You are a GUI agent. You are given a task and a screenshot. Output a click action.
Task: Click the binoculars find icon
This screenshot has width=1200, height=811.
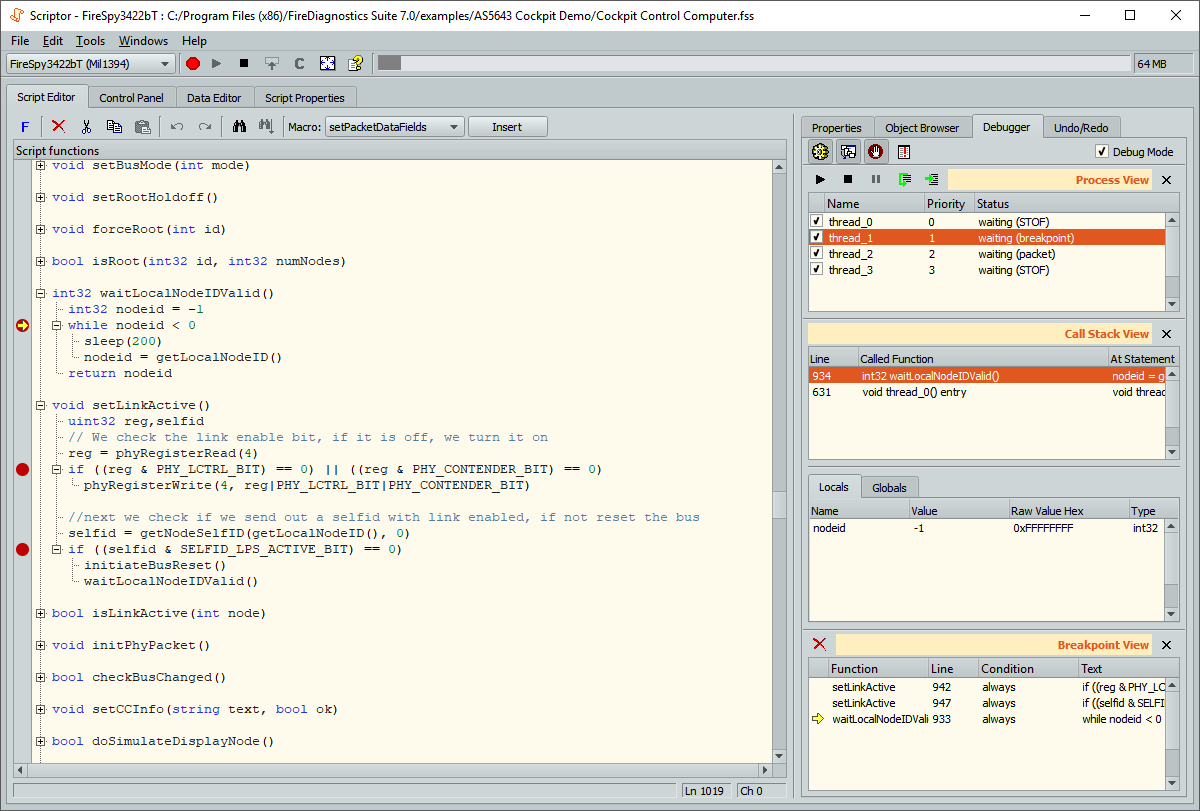point(239,126)
